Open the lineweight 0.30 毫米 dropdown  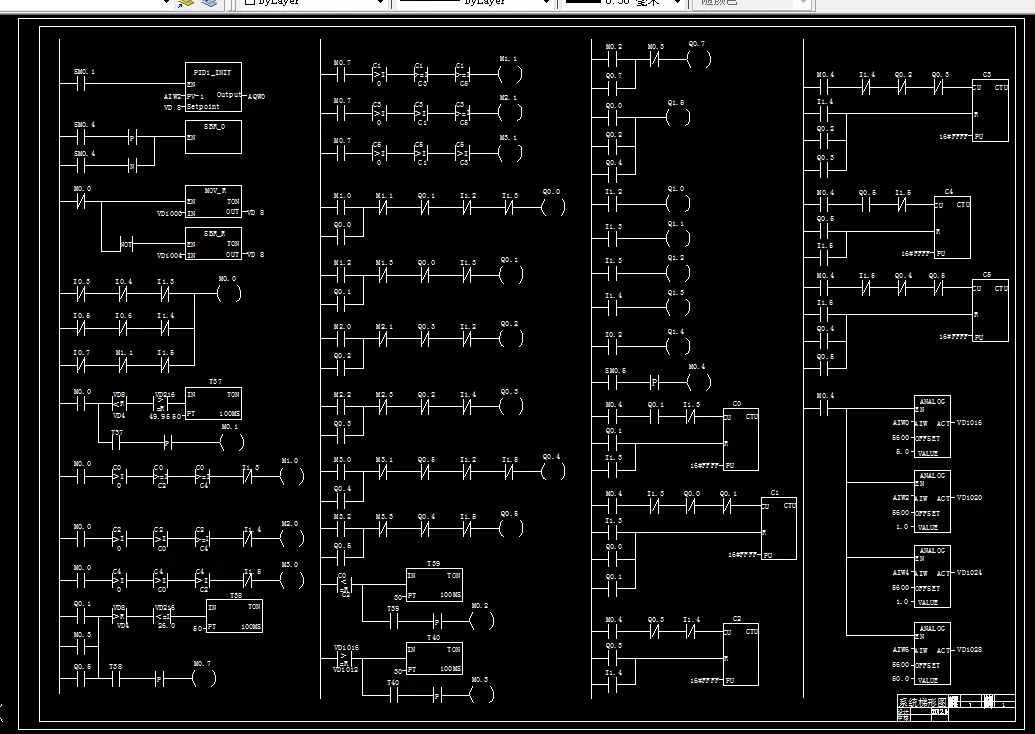pos(622,3)
